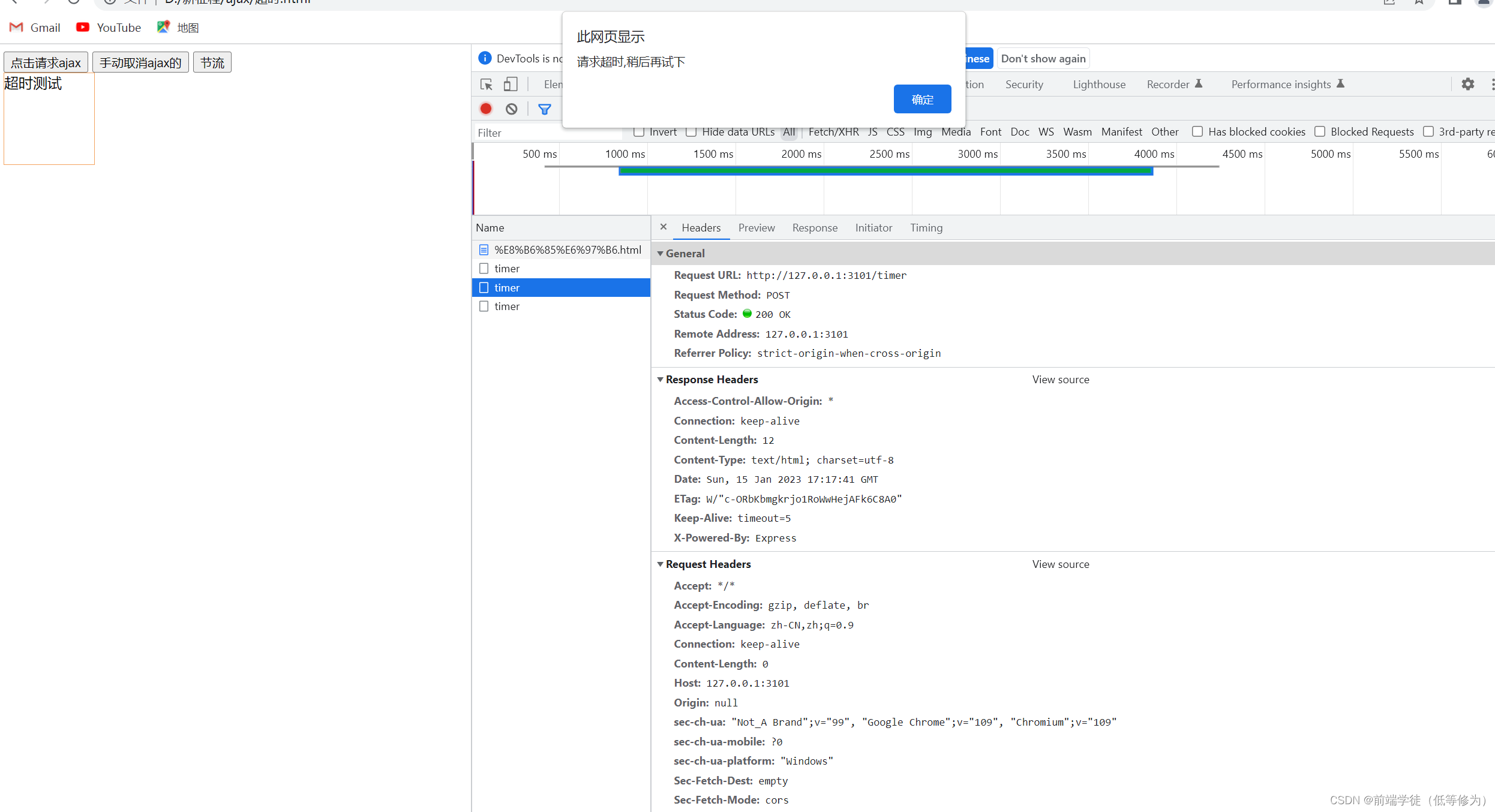
Task: Filter requests by Doc type
Action: (1019, 131)
